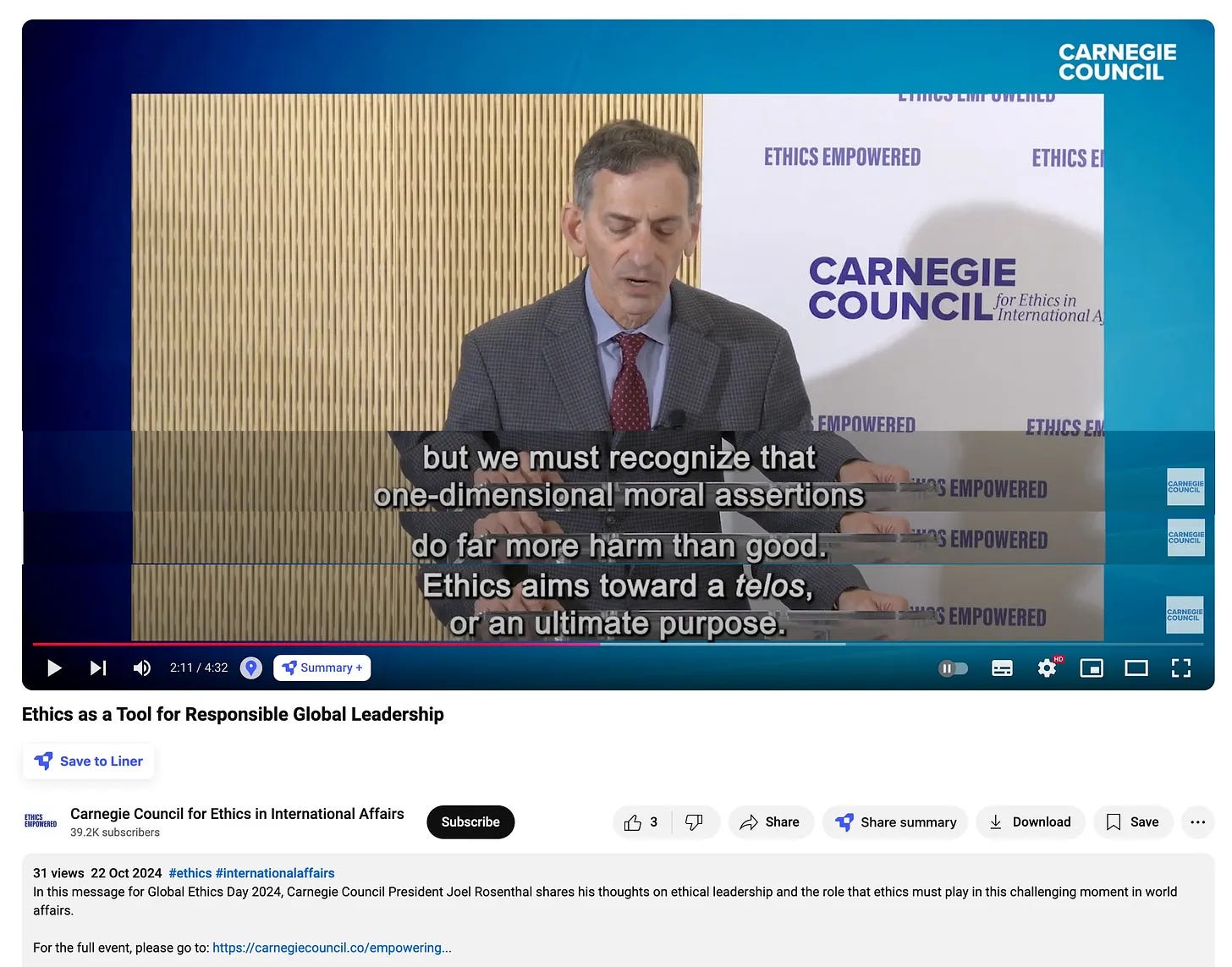Viewport: 1232px width, 967px height.
Task: Click the video title text
Action: pyautogui.click(x=233, y=714)
